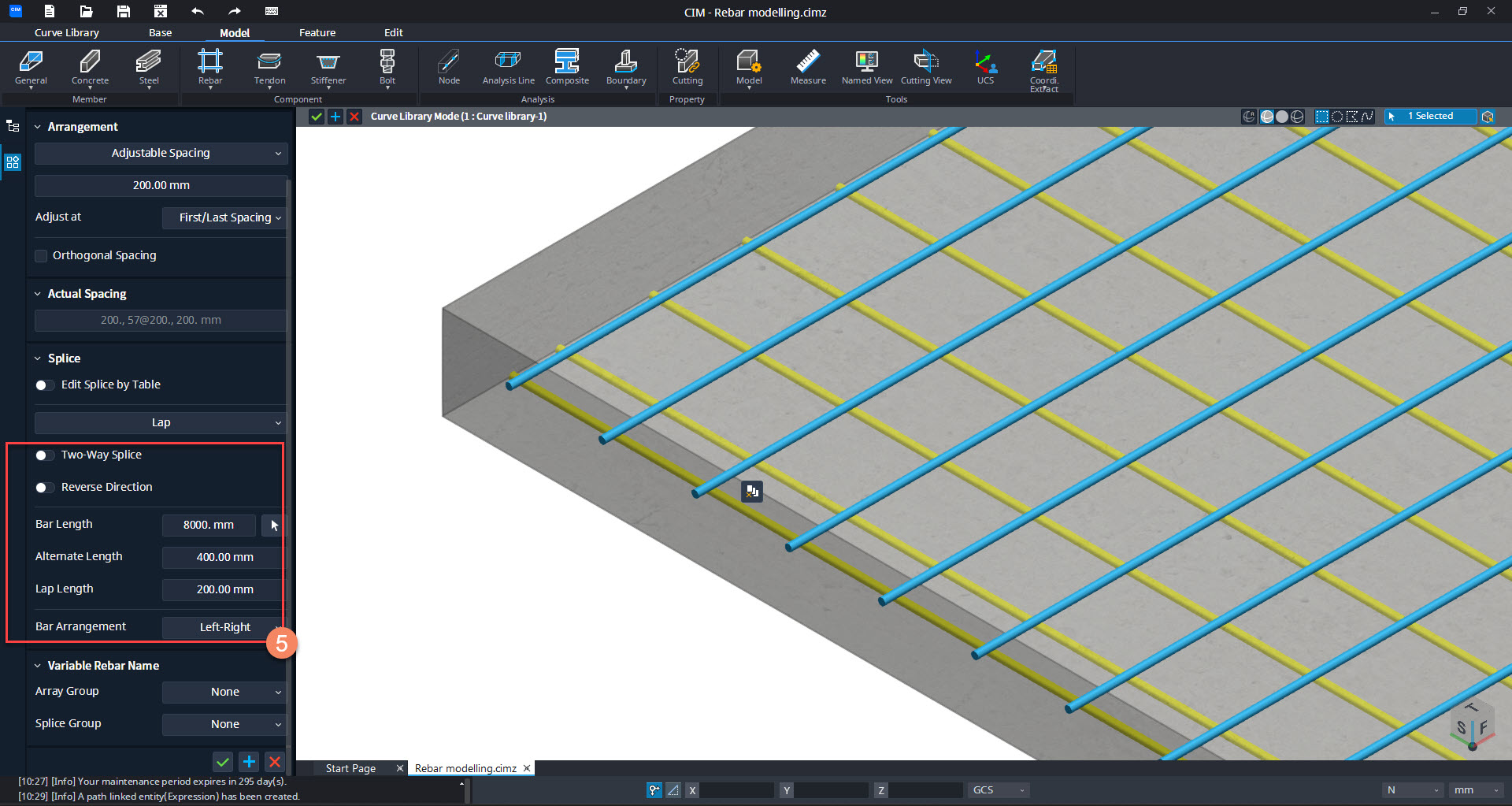The image size is (1512, 806).
Task: Open Coordi. Extract tool
Action: [x=1044, y=71]
